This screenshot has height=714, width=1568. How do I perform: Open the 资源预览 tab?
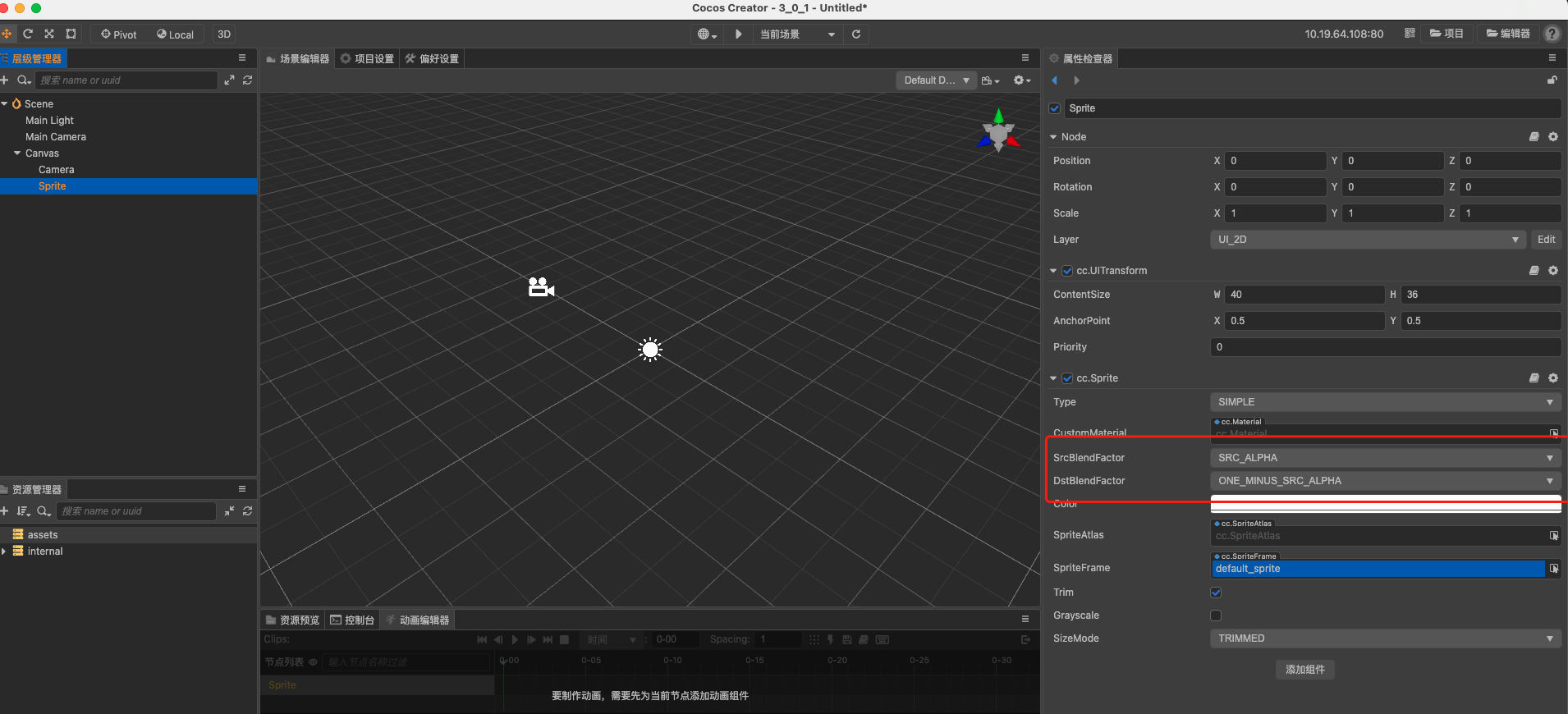click(x=292, y=620)
